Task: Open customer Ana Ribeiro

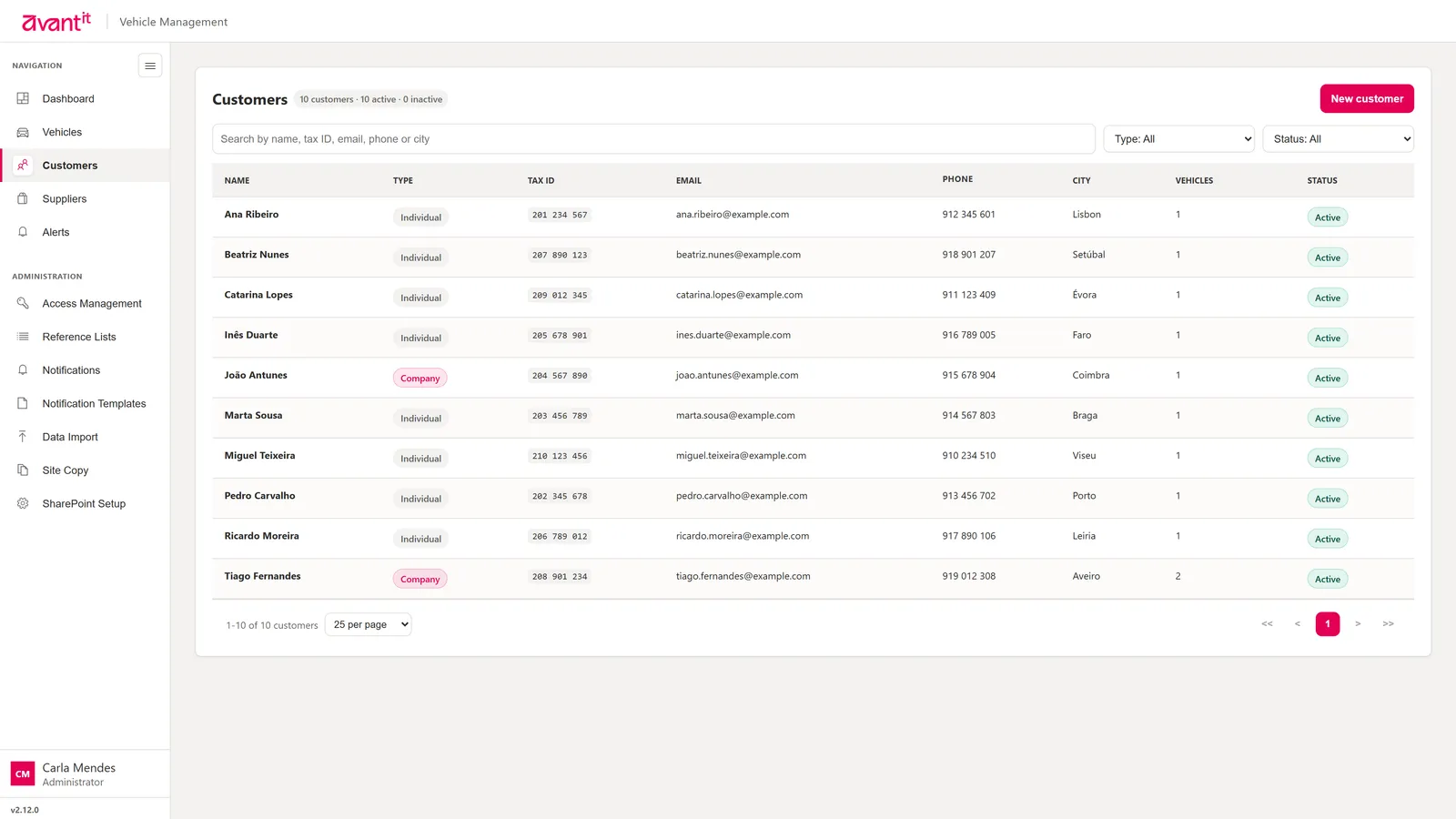Action: pyautogui.click(x=251, y=215)
